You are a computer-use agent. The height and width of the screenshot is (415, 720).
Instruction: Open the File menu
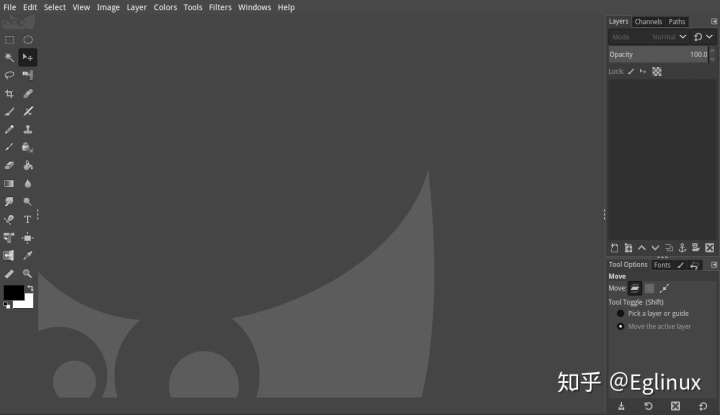click(x=10, y=7)
